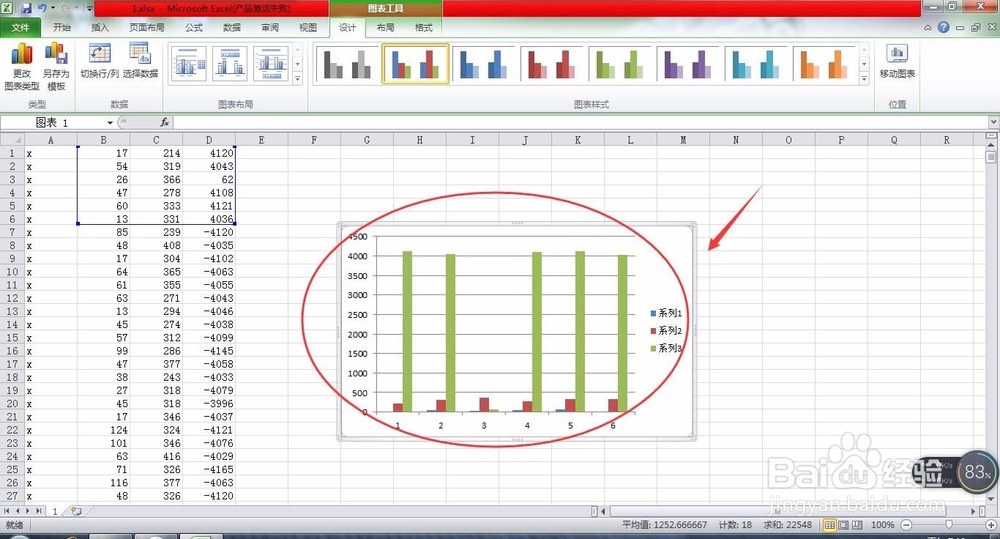Switch to Normal view icon

tap(830, 525)
